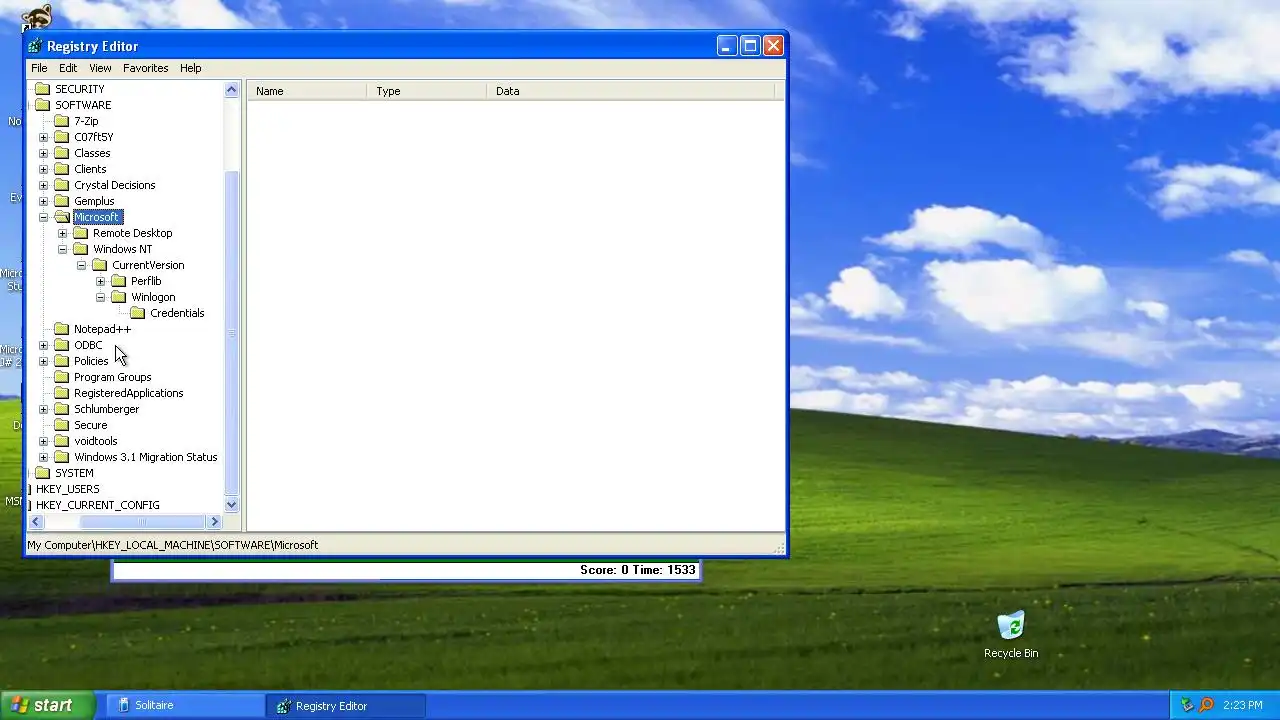Image resolution: width=1280 pixels, height=720 pixels.
Task: Click the Remote Desktop folder icon
Action: tap(80, 233)
